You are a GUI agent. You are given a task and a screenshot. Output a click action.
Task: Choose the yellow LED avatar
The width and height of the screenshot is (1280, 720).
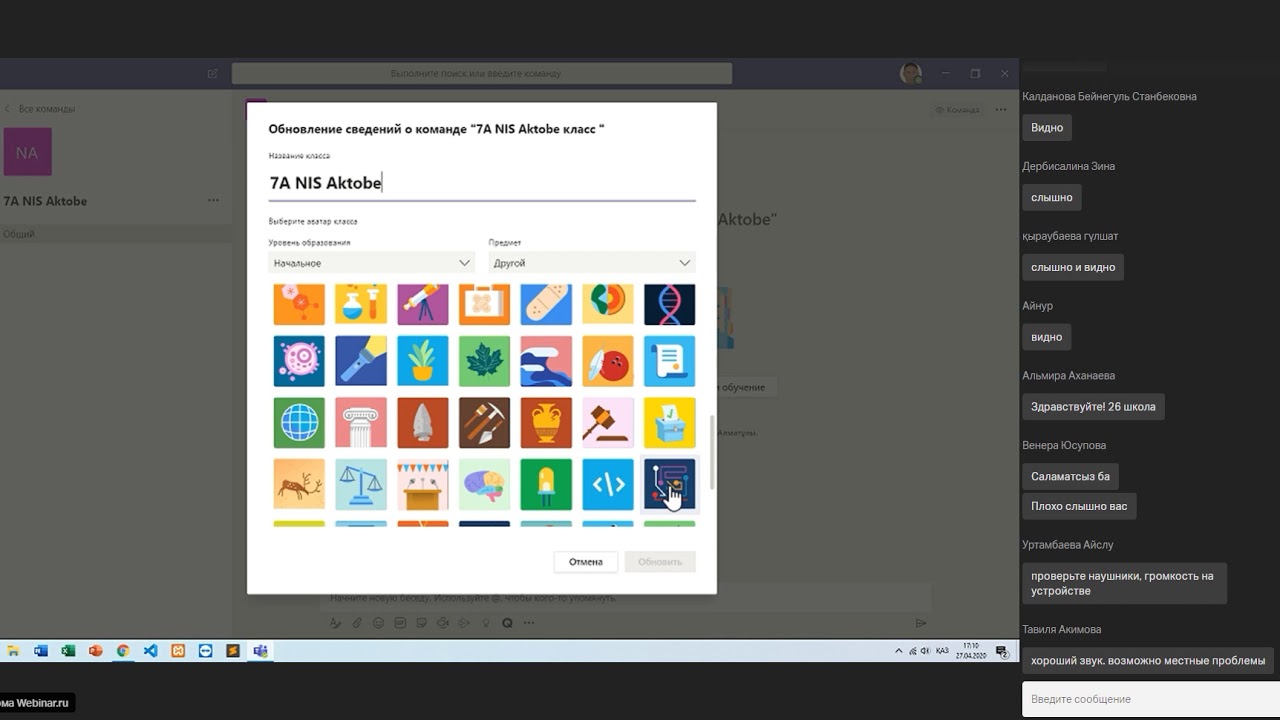(x=546, y=484)
